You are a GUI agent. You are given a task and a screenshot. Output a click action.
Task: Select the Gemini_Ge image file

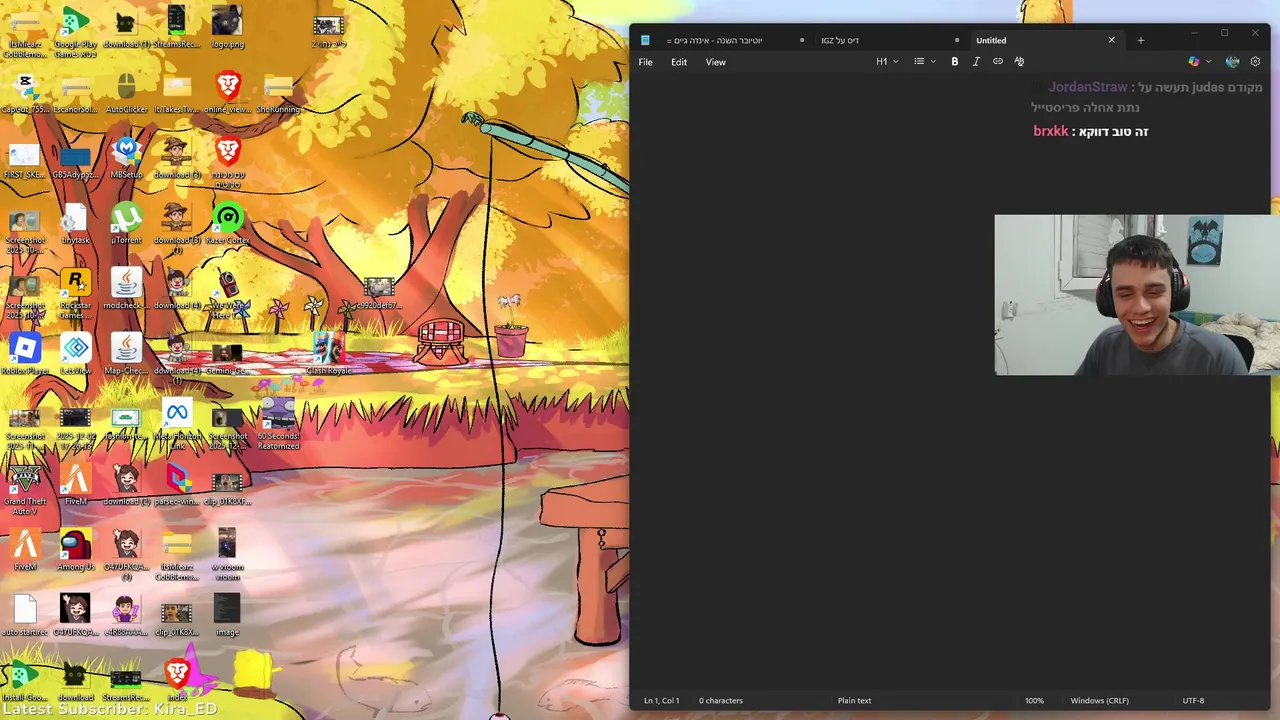coord(227,358)
